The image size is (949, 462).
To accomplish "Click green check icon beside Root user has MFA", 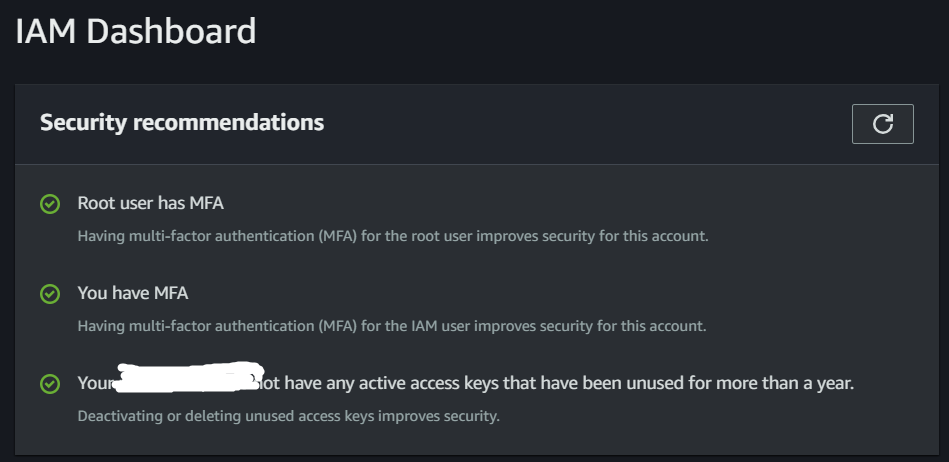I will (49, 204).
